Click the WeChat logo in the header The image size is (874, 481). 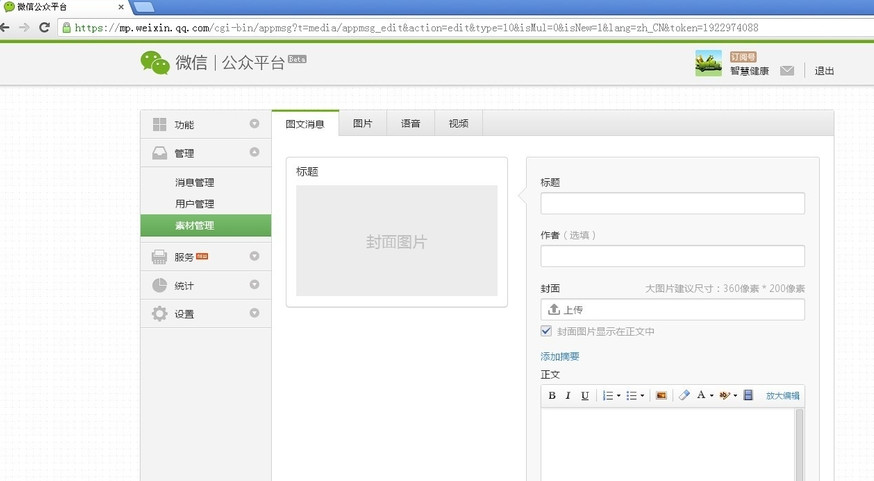tap(155, 63)
